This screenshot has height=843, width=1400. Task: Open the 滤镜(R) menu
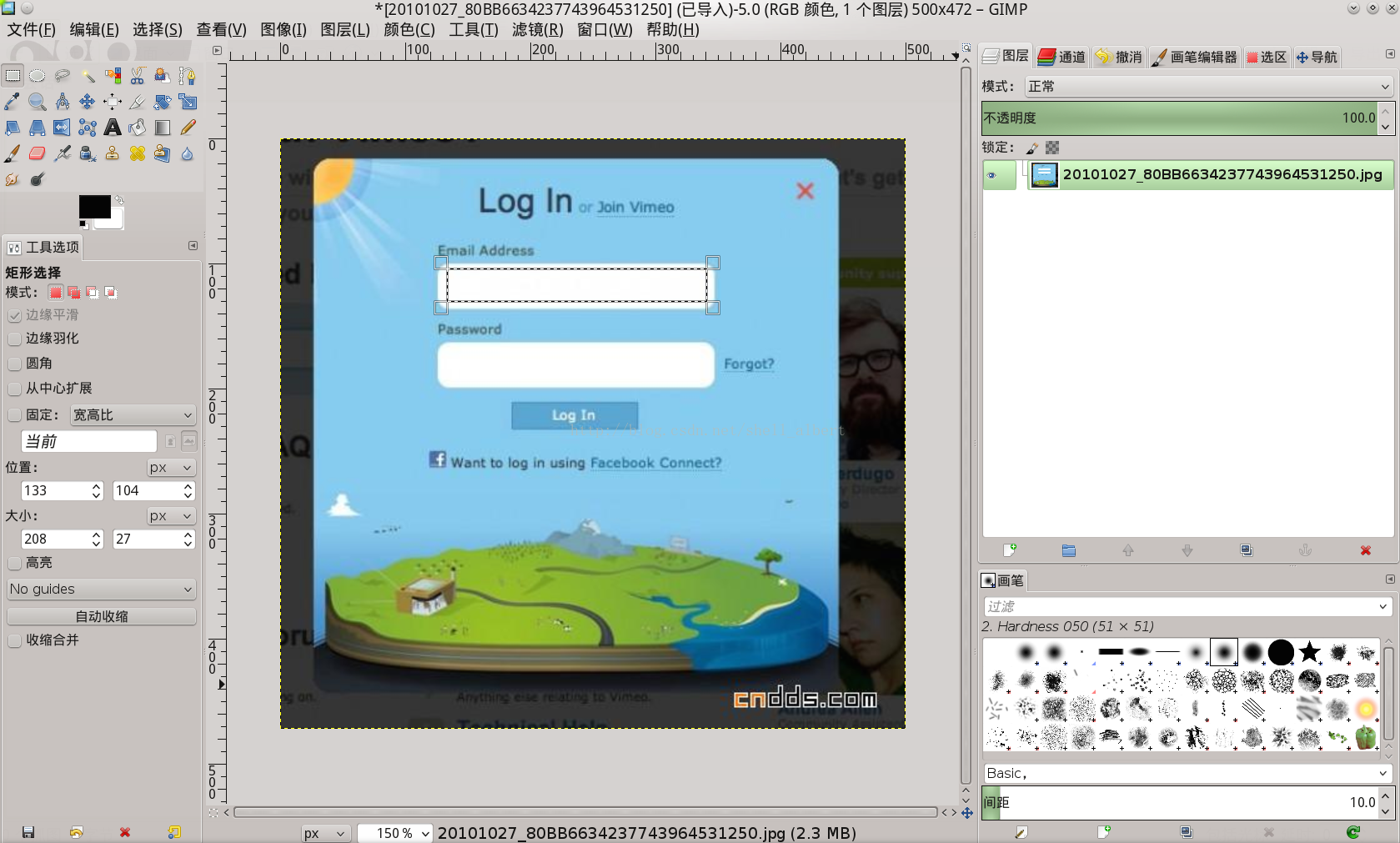pyautogui.click(x=538, y=30)
